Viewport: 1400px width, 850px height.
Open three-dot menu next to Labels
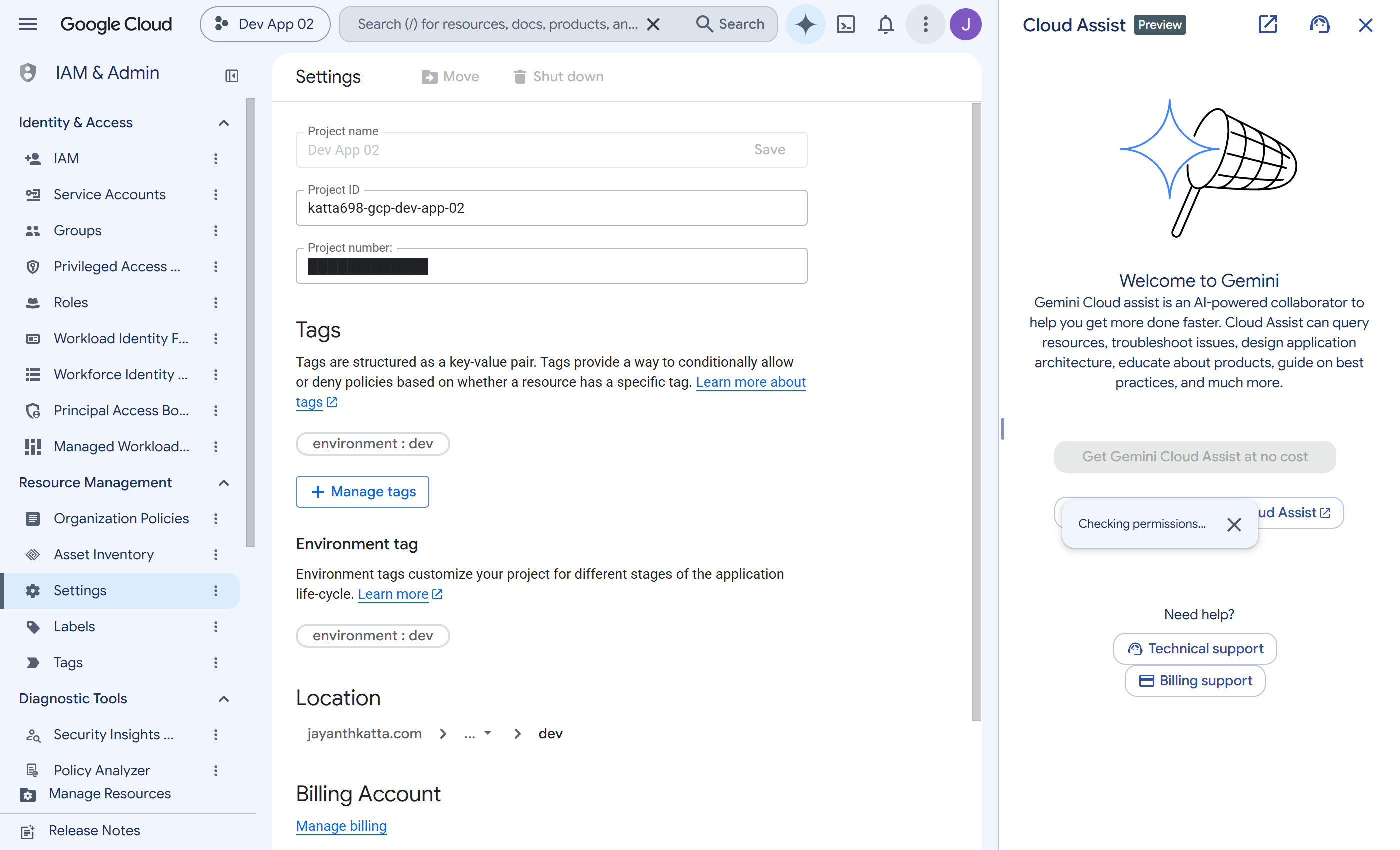click(x=216, y=626)
